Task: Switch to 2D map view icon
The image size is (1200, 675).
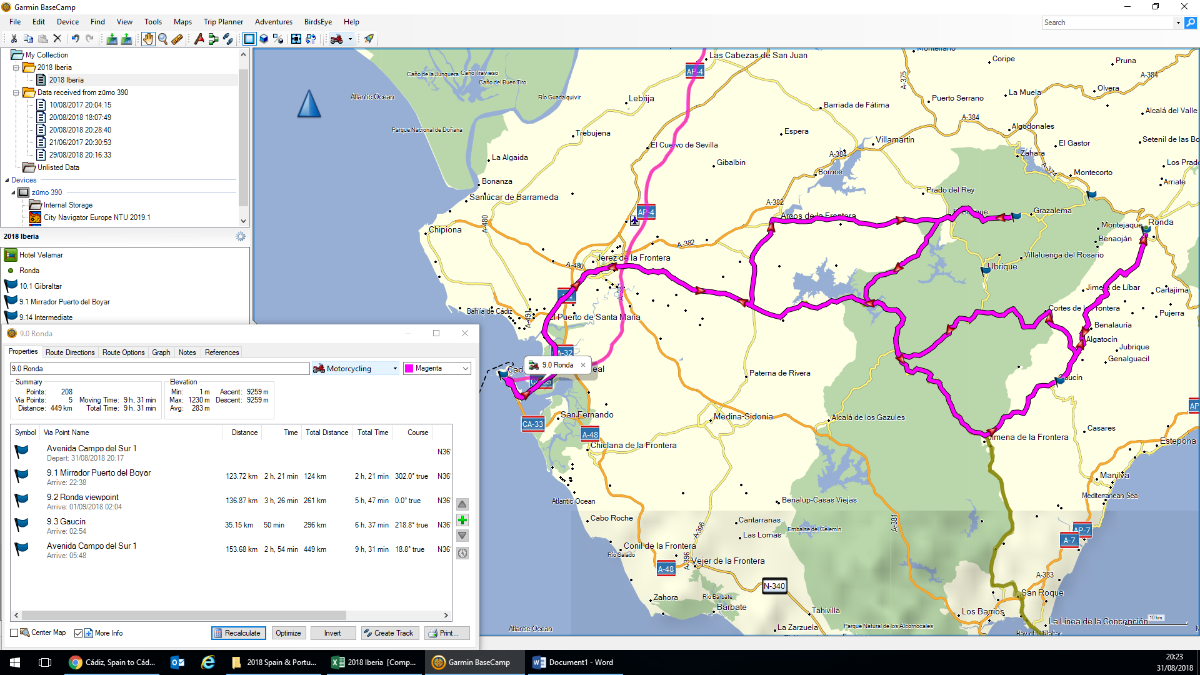Action: click(x=249, y=39)
